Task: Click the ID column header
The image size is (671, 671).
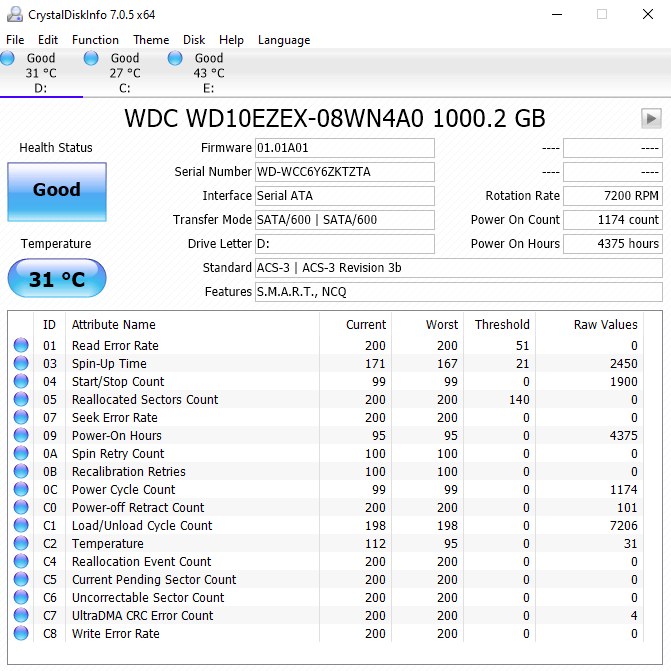Action: click(x=49, y=324)
